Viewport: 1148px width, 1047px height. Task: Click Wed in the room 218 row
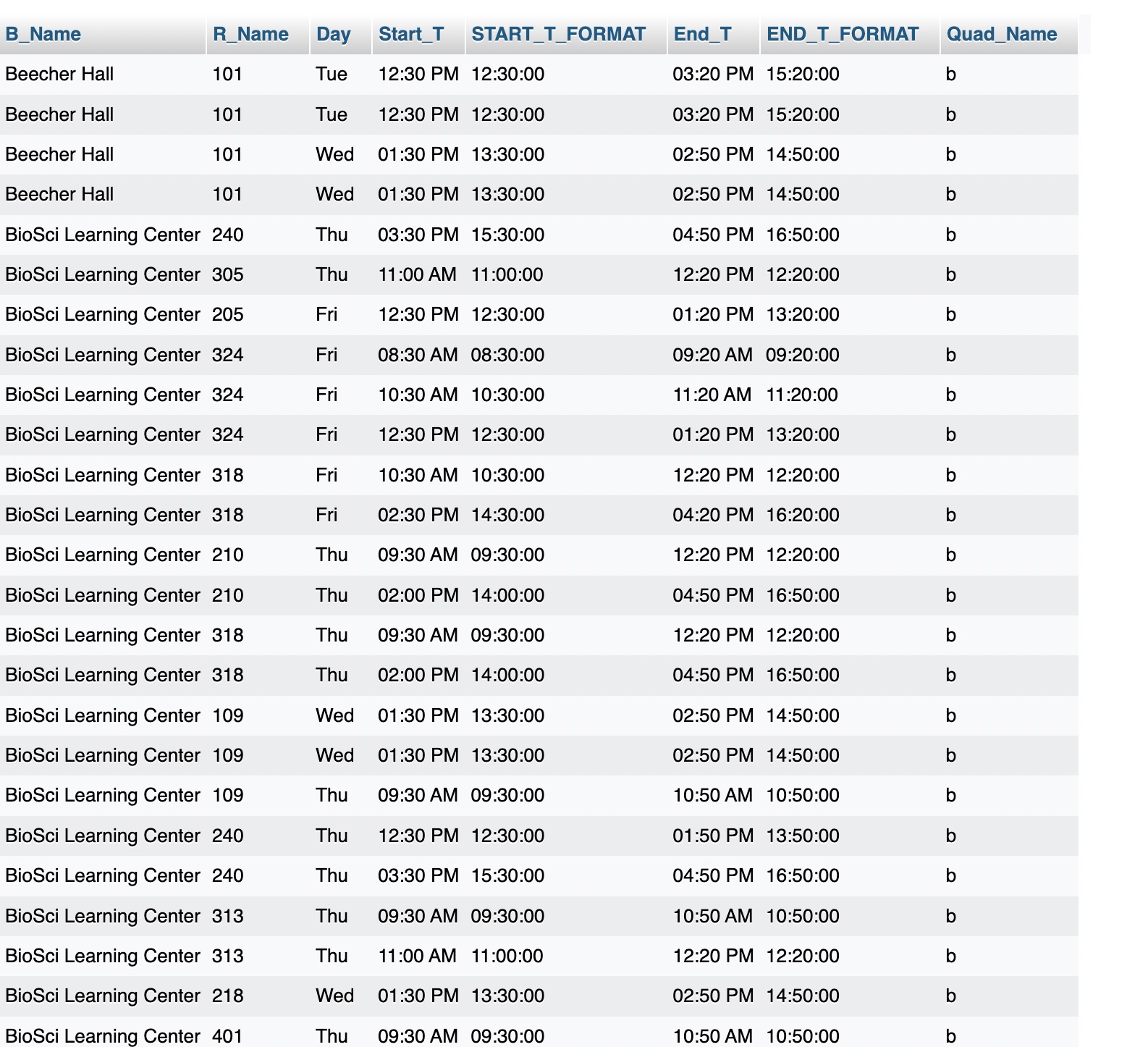click(x=334, y=996)
